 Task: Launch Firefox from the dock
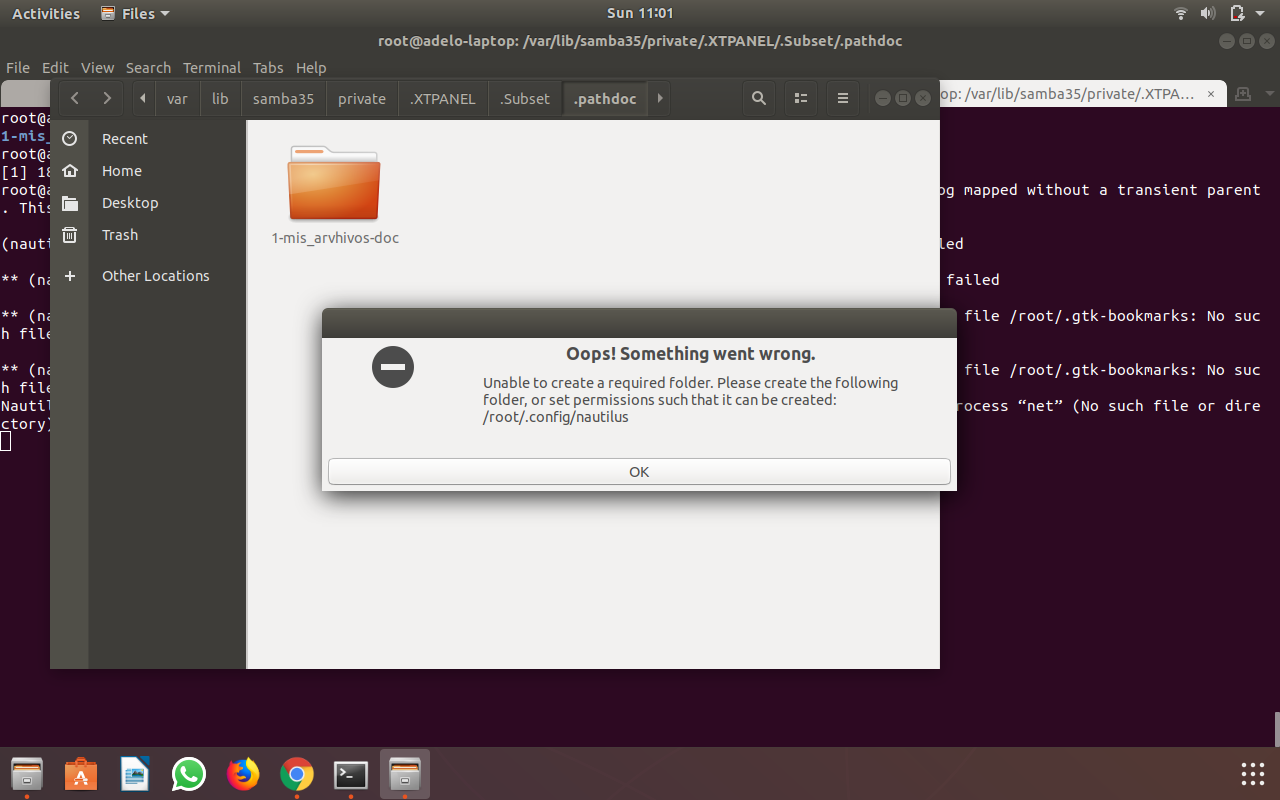point(242,774)
